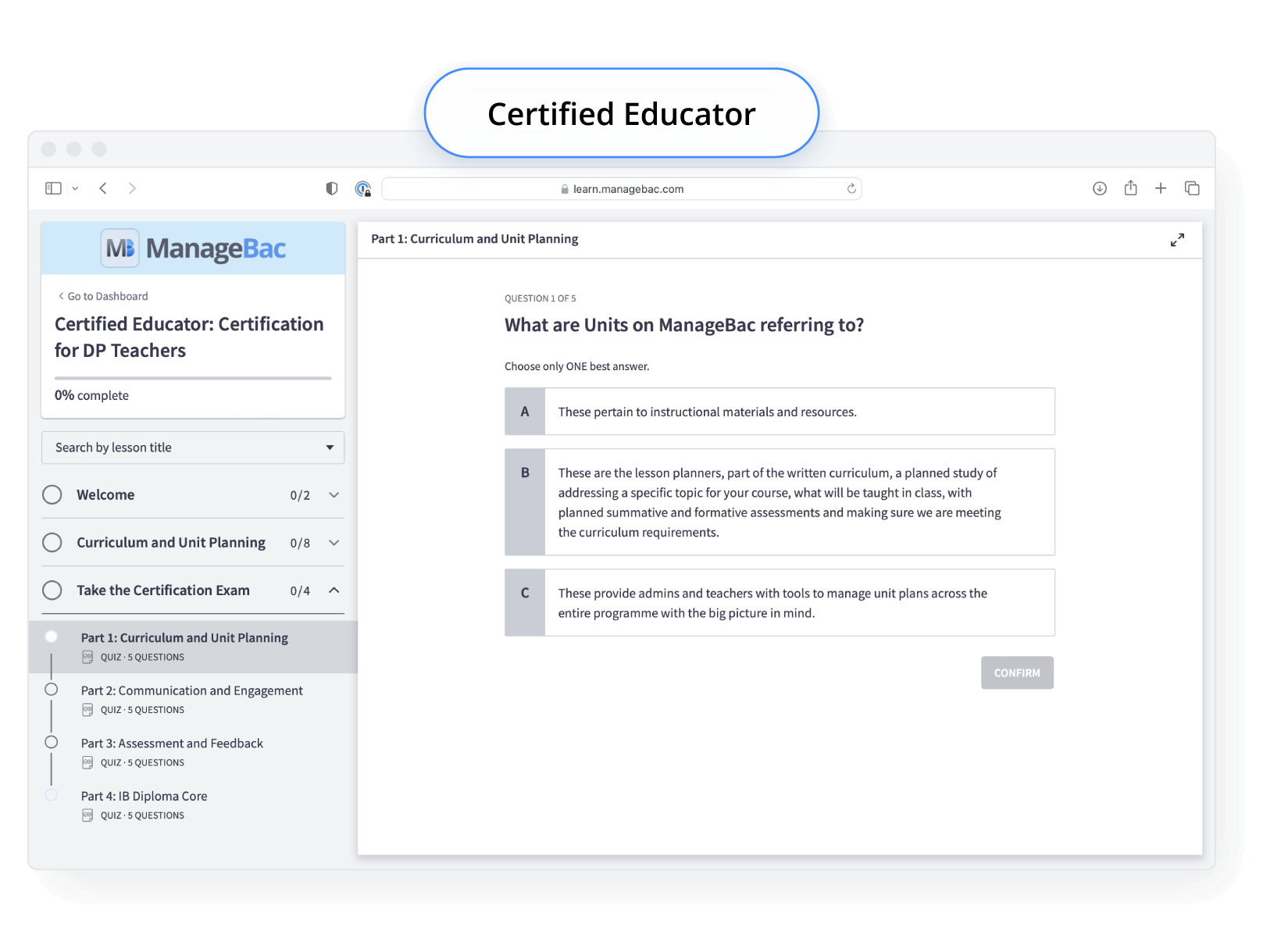1288x938 pixels.
Task: Open Part 2: Communication and Engagement quiz
Action: tap(193, 700)
